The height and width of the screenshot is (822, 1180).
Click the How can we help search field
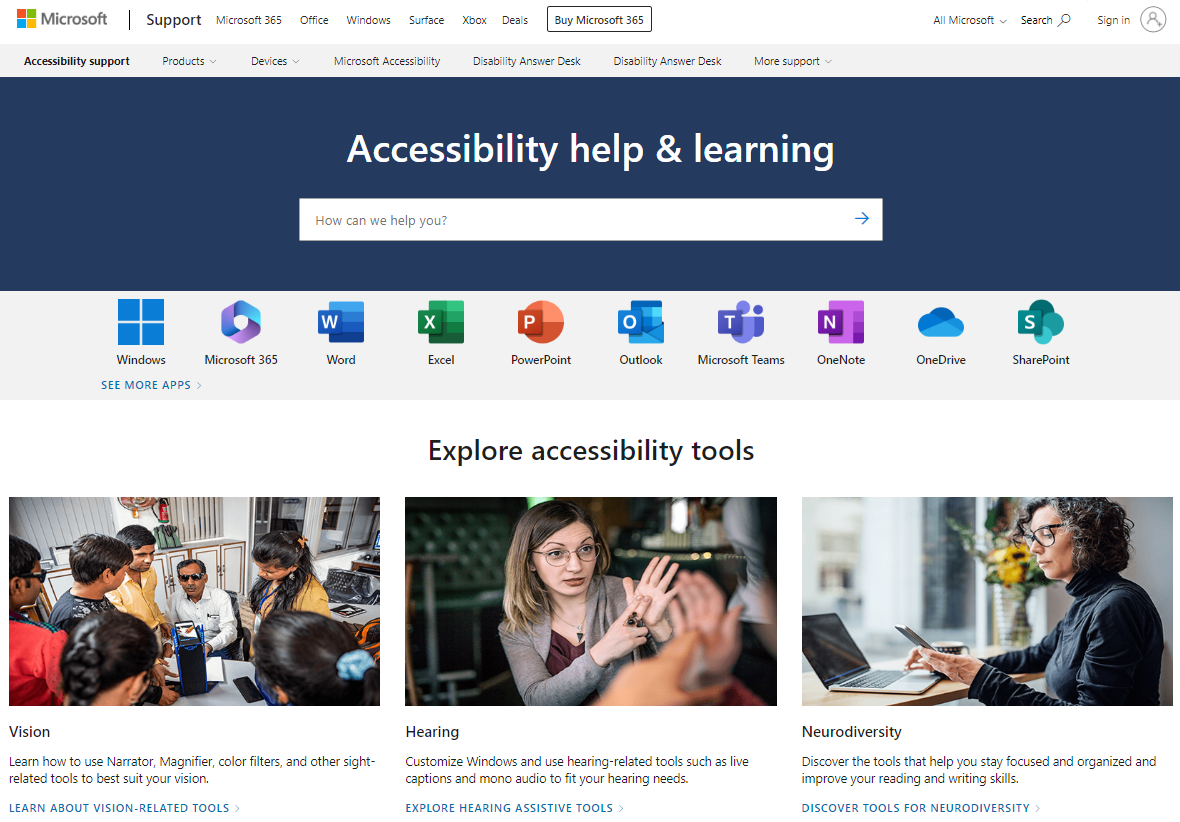(x=570, y=220)
